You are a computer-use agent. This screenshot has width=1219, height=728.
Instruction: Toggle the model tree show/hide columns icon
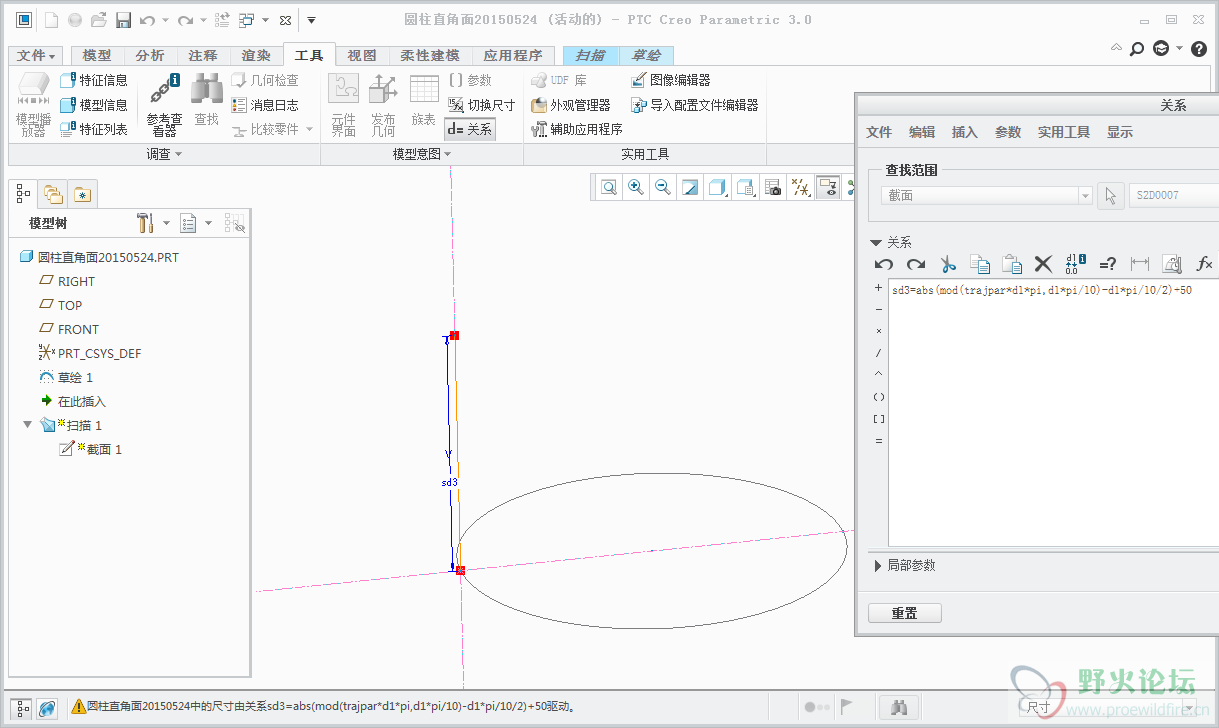[x=234, y=223]
